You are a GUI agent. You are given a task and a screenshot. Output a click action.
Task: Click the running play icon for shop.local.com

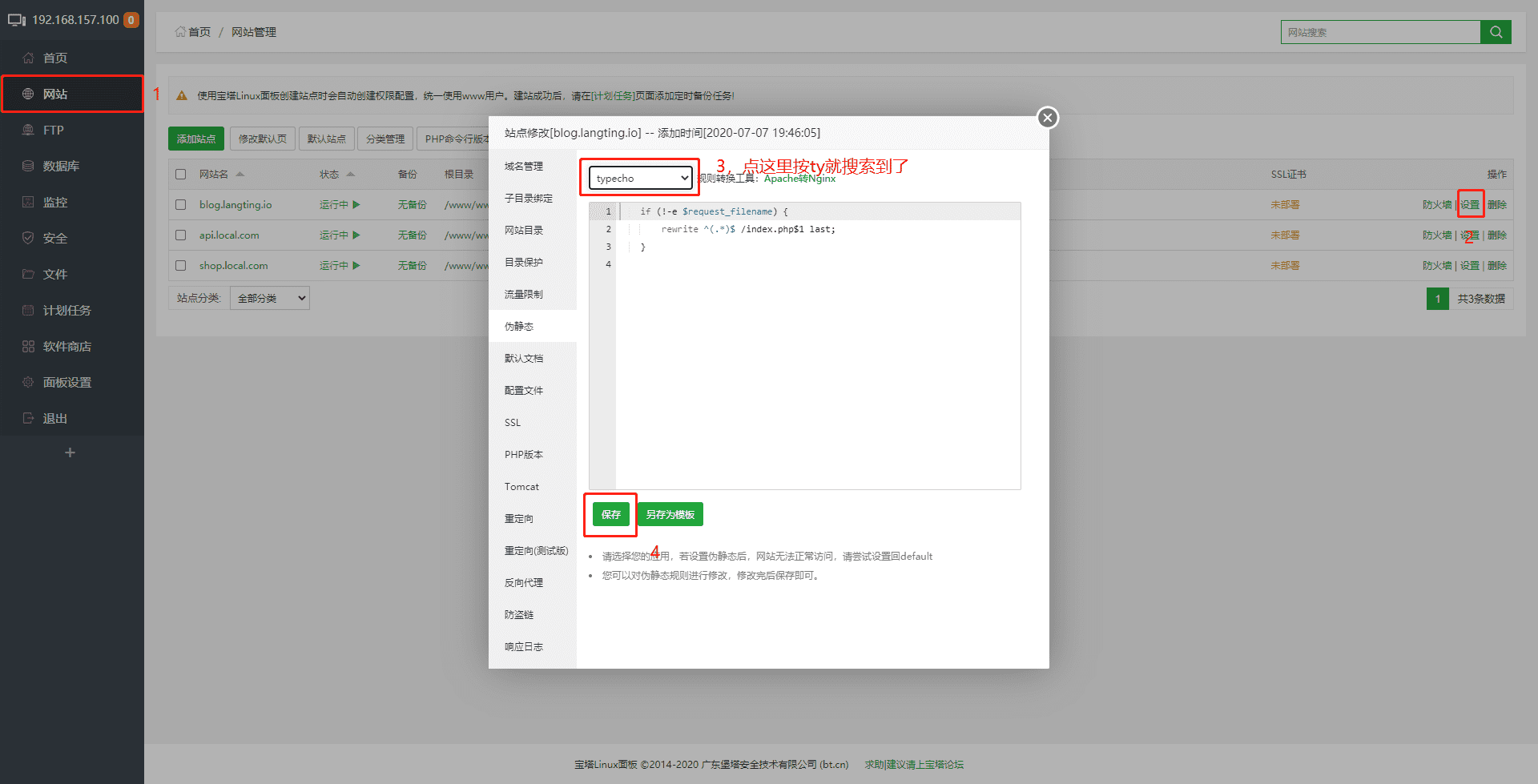pyautogui.click(x=356, y=265)
